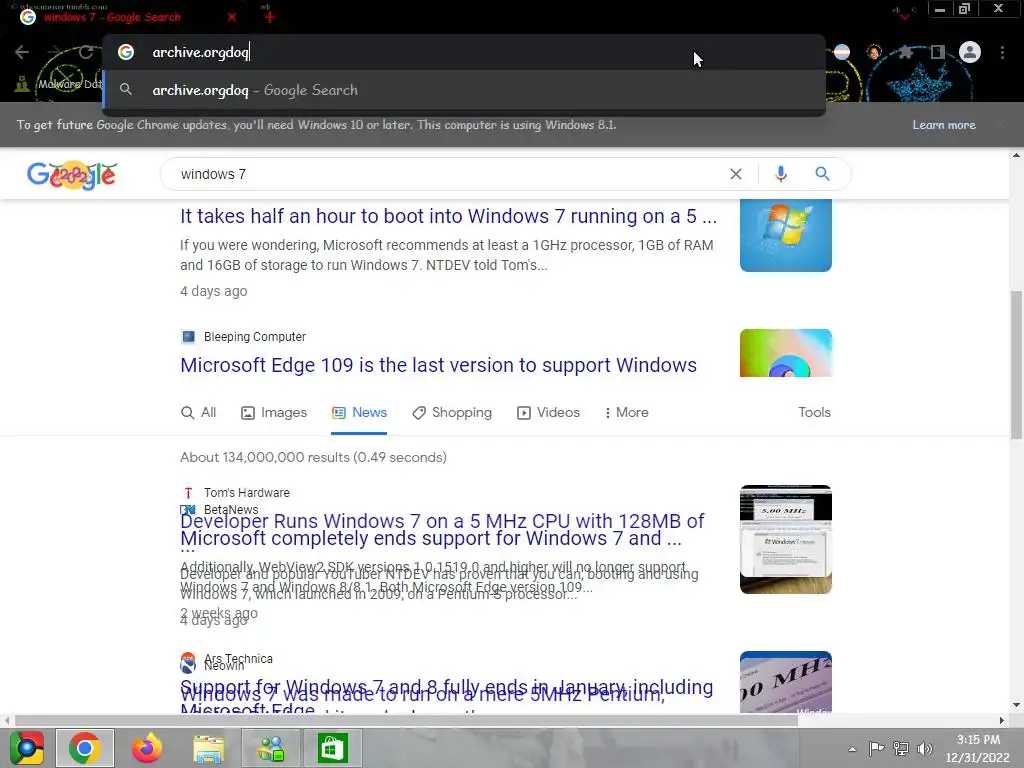This screenshot has width=1024, height=768.
Task: Switch to the All results tab
Action: pos(199,413)
